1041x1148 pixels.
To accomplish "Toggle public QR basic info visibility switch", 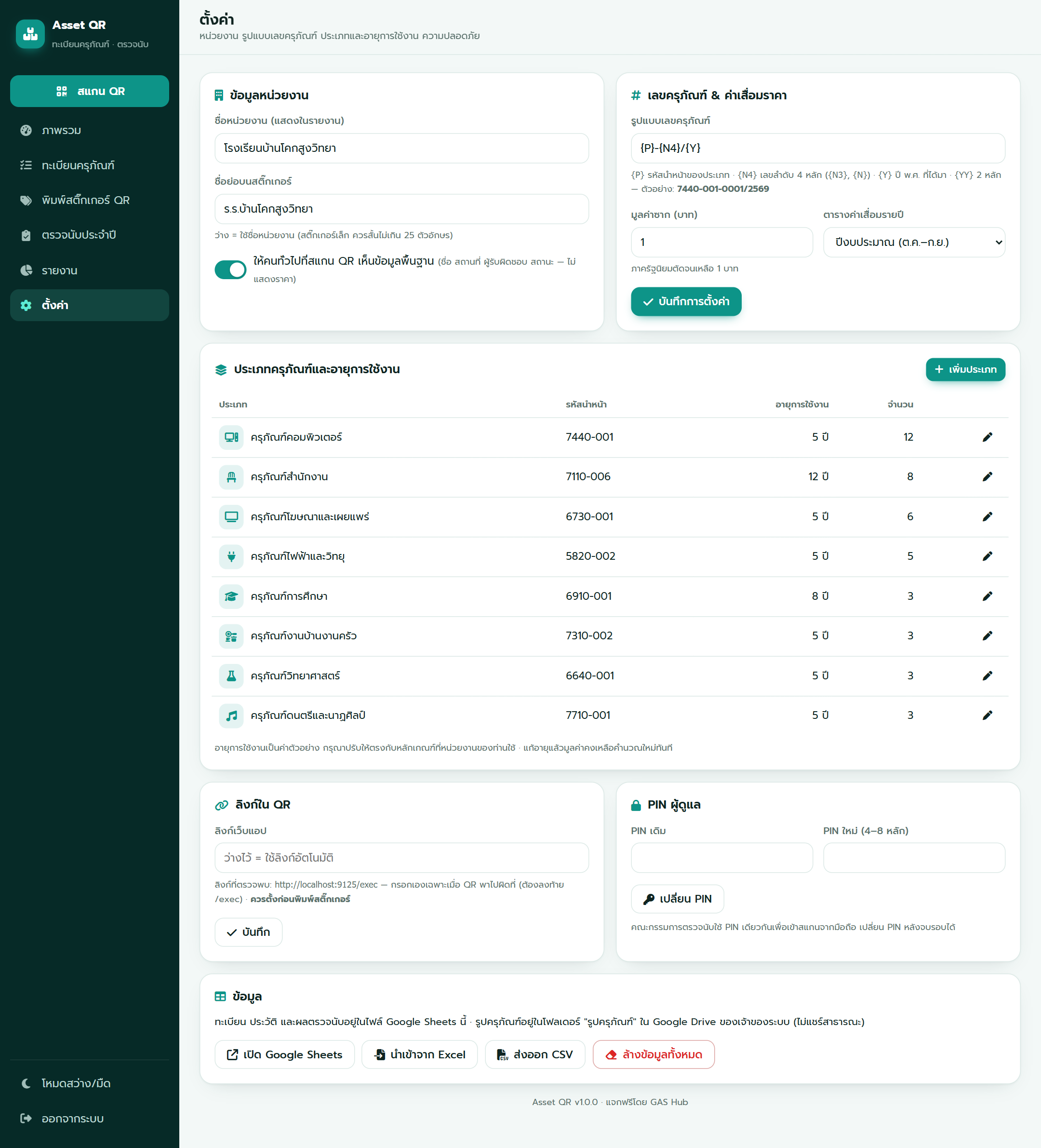I will point(230,270).
